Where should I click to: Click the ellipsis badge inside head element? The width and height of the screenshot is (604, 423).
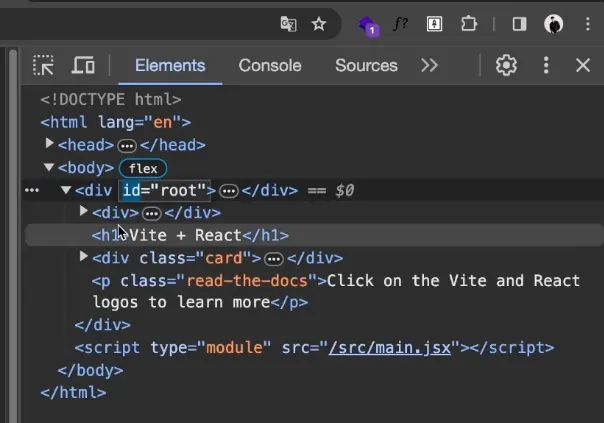pos(127,146)
